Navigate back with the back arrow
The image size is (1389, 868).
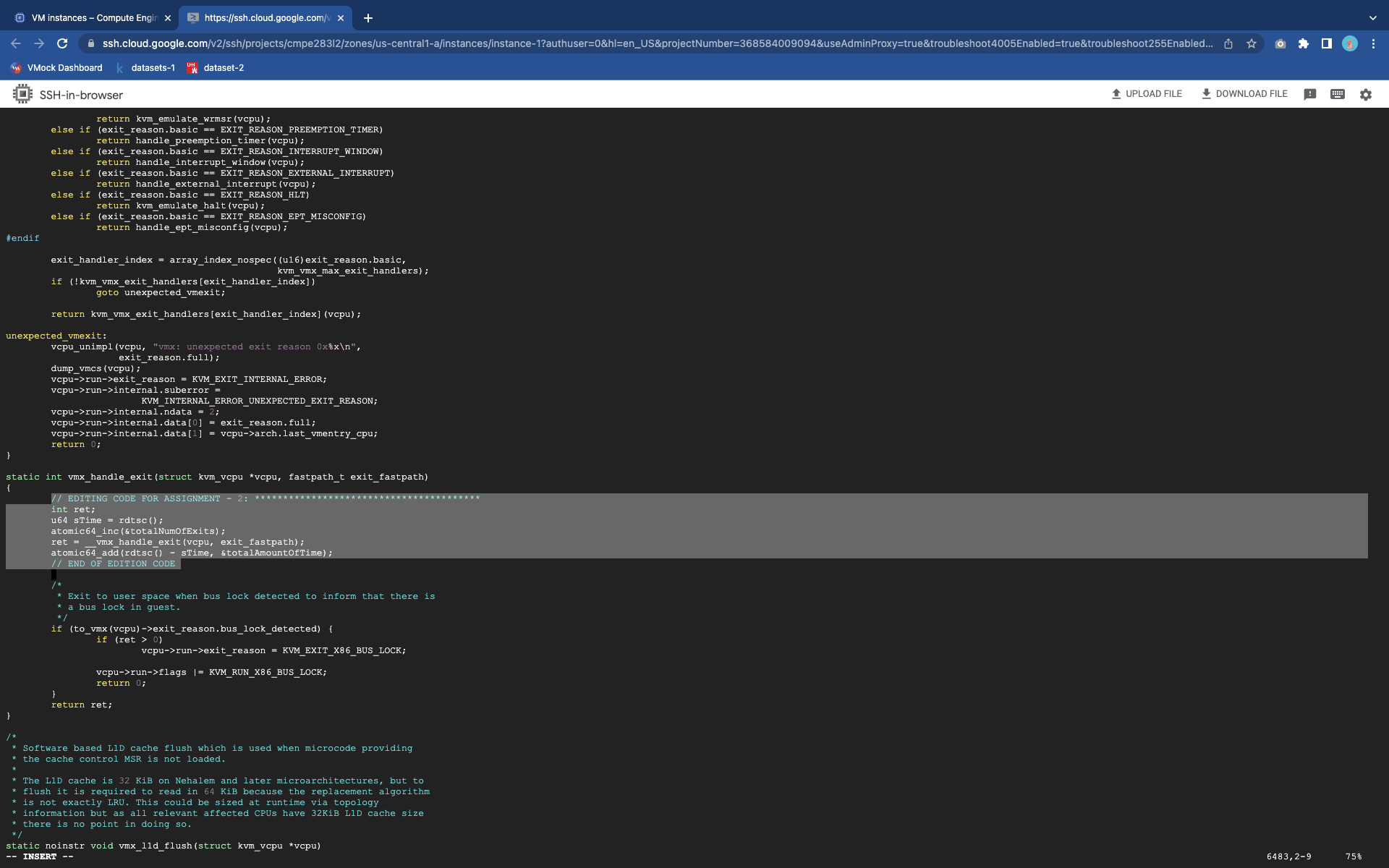click(16, 43)
